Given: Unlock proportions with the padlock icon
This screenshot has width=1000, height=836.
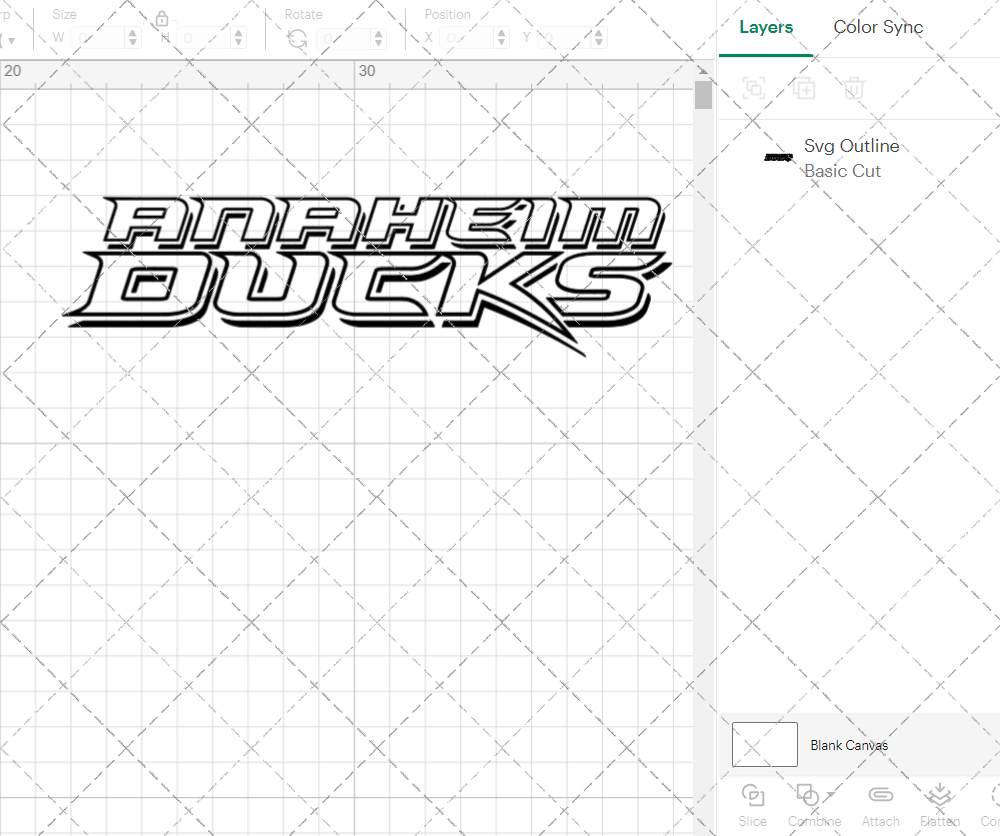Looking at the screenshot, I should (x=162, y=18).
